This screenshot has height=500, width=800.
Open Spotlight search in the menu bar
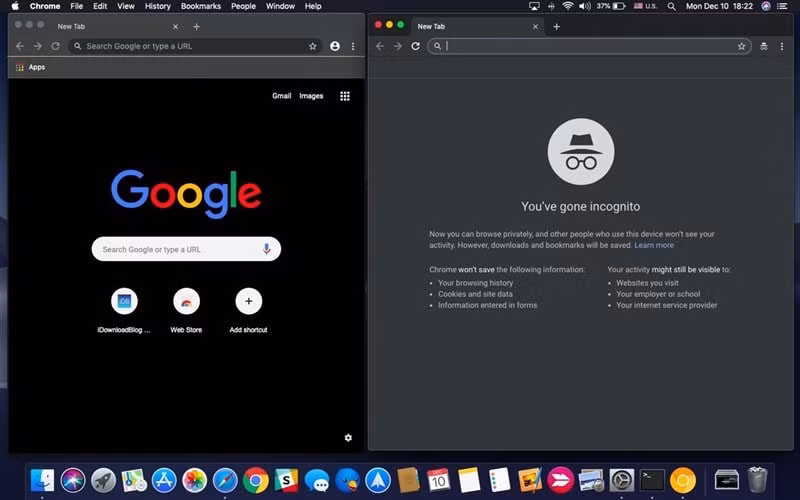(x=671, y=6)
